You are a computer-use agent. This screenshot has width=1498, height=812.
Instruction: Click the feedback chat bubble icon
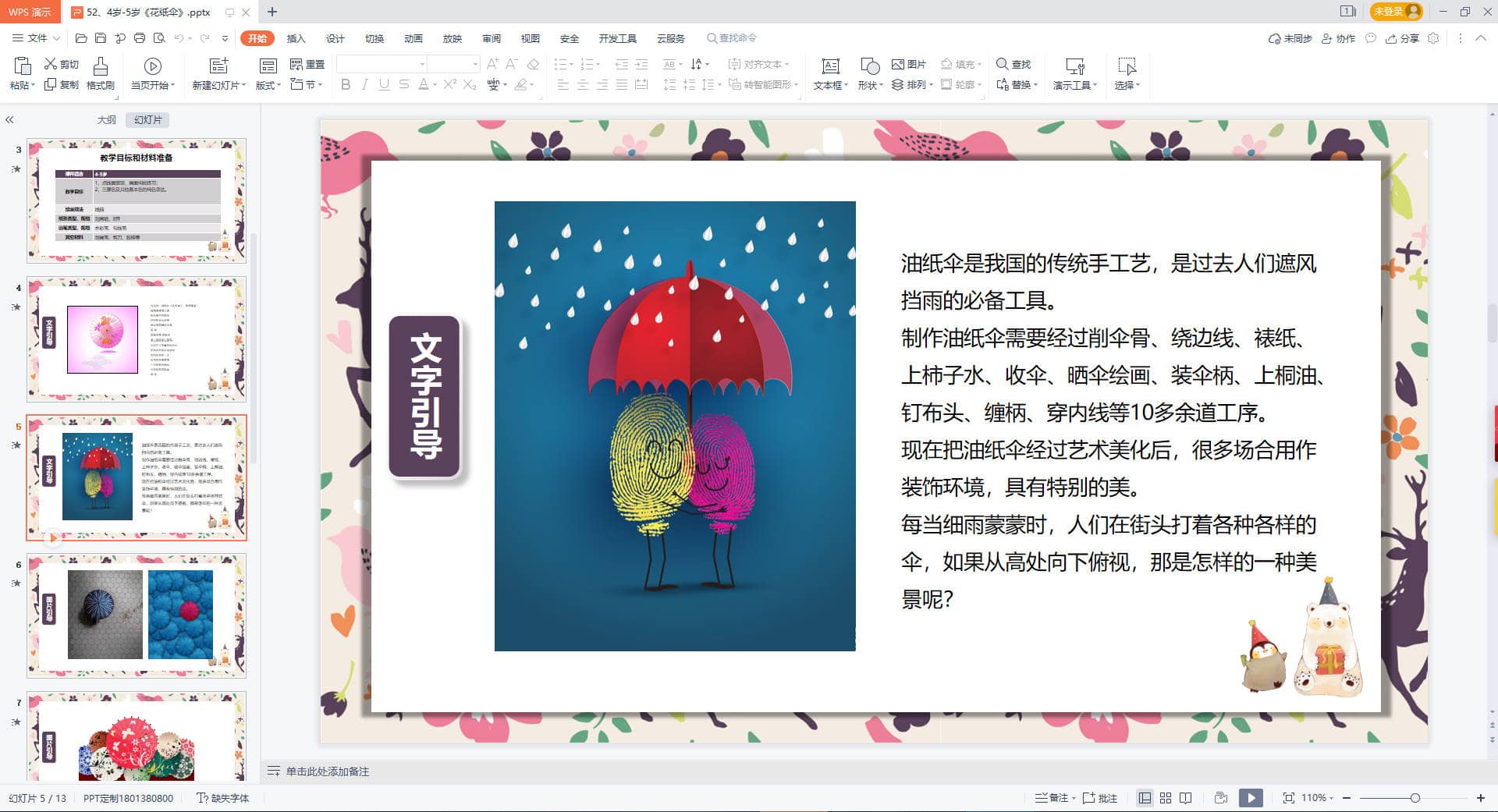[x=1371, y=37]
